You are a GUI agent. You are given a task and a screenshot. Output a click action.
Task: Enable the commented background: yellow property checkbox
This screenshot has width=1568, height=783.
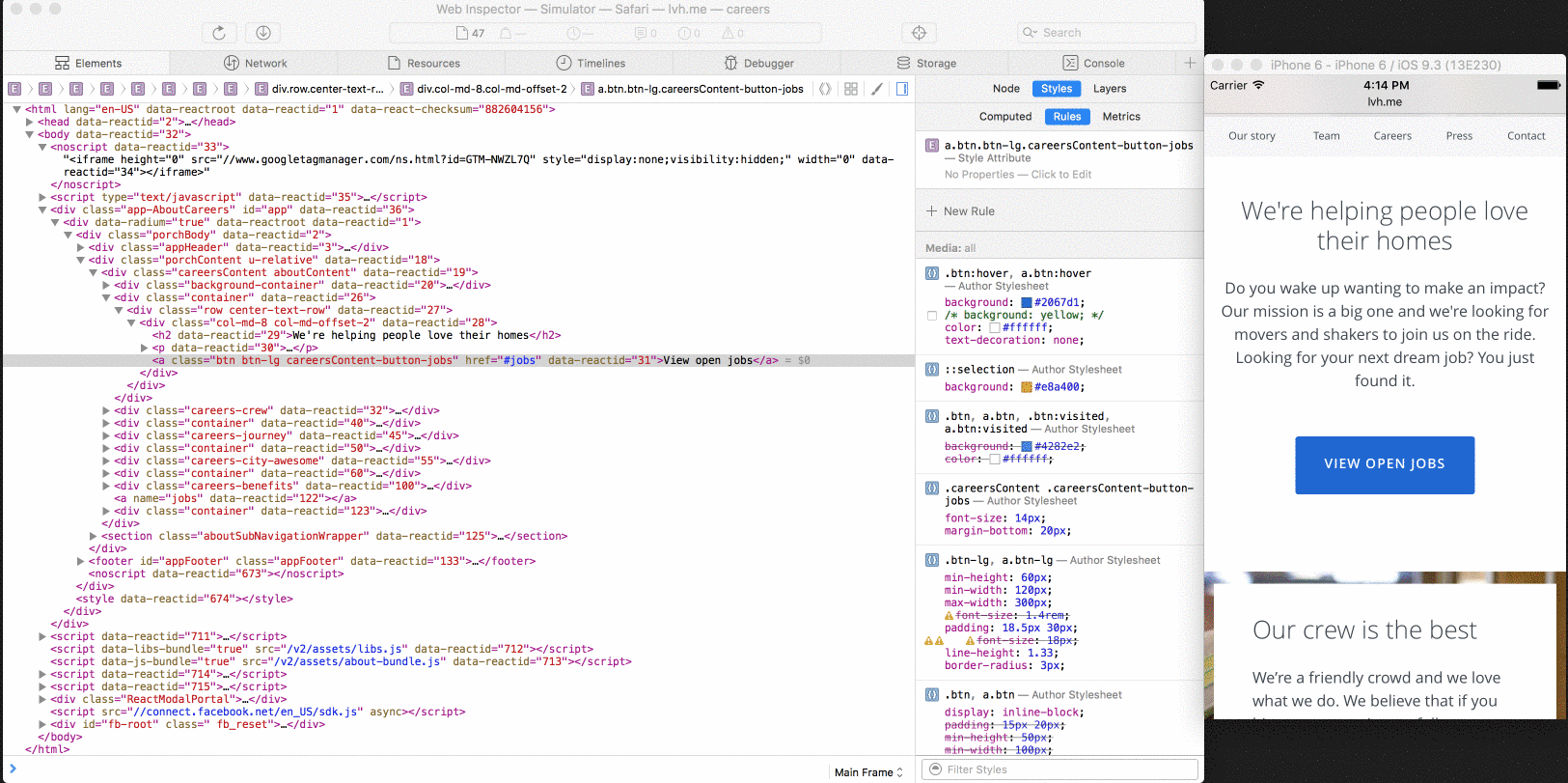tap(931, 316)
